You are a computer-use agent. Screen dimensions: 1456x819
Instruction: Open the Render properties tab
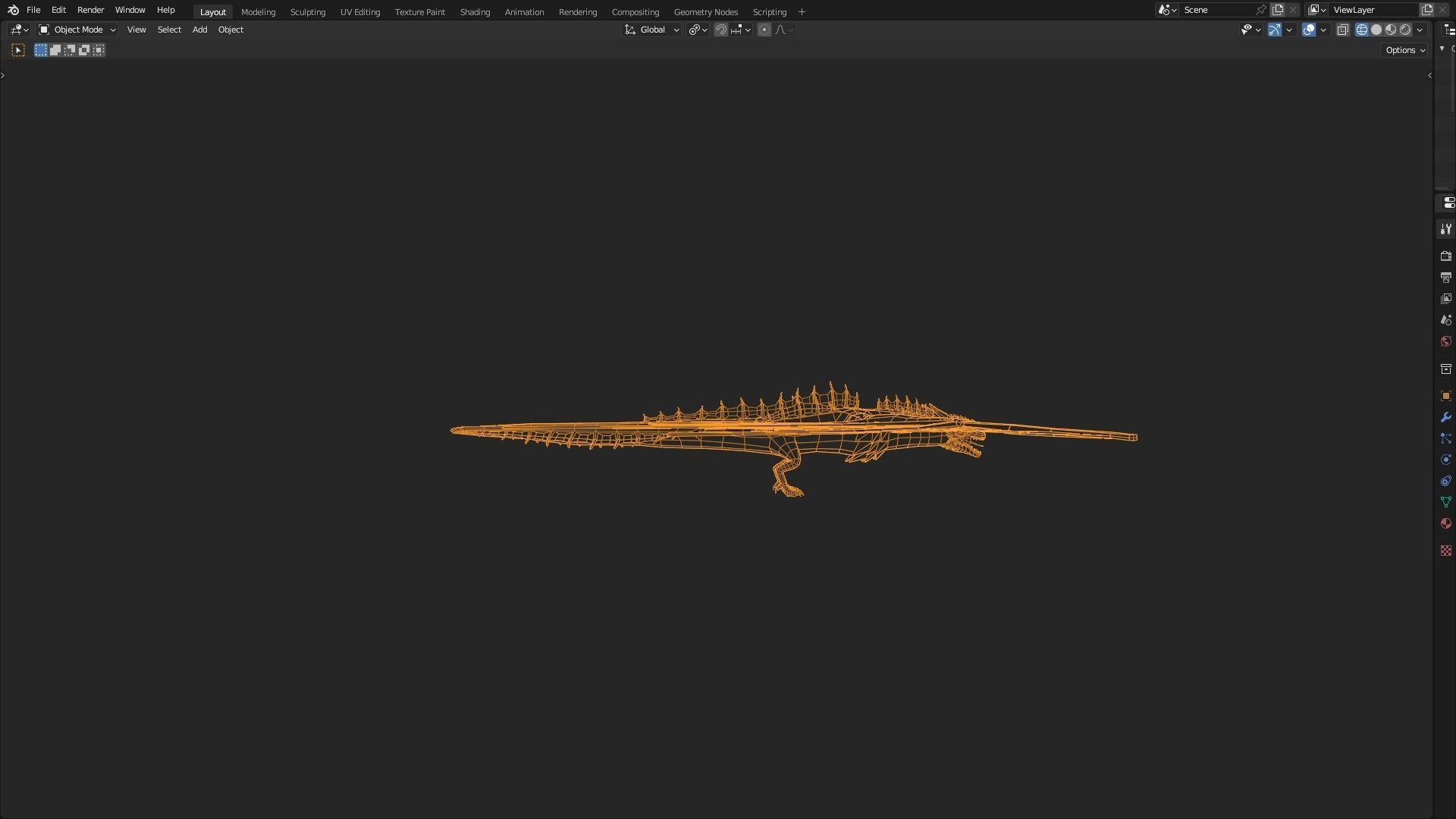1445,256
